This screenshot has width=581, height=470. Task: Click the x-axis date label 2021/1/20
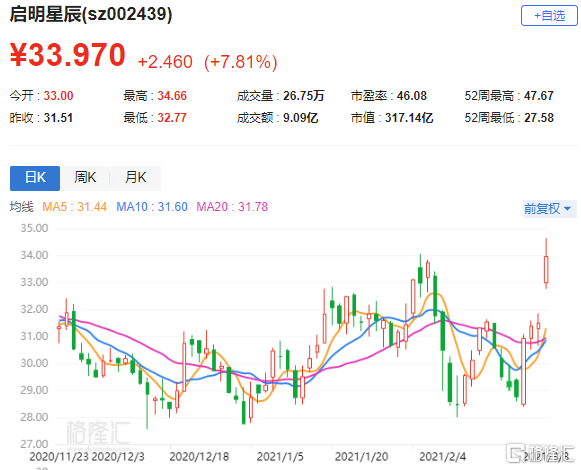(361, 457)
